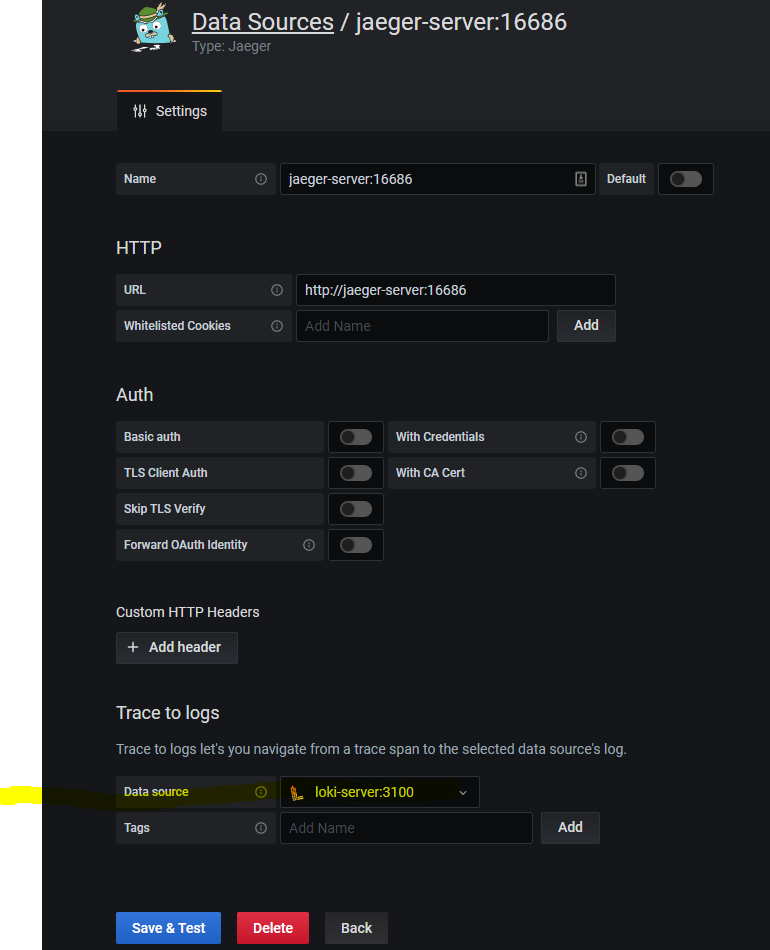Screen dimensions: 770x950
Task: Click the 'Basic auth' label
Action: pyautogui.click(x=152, y=437)
